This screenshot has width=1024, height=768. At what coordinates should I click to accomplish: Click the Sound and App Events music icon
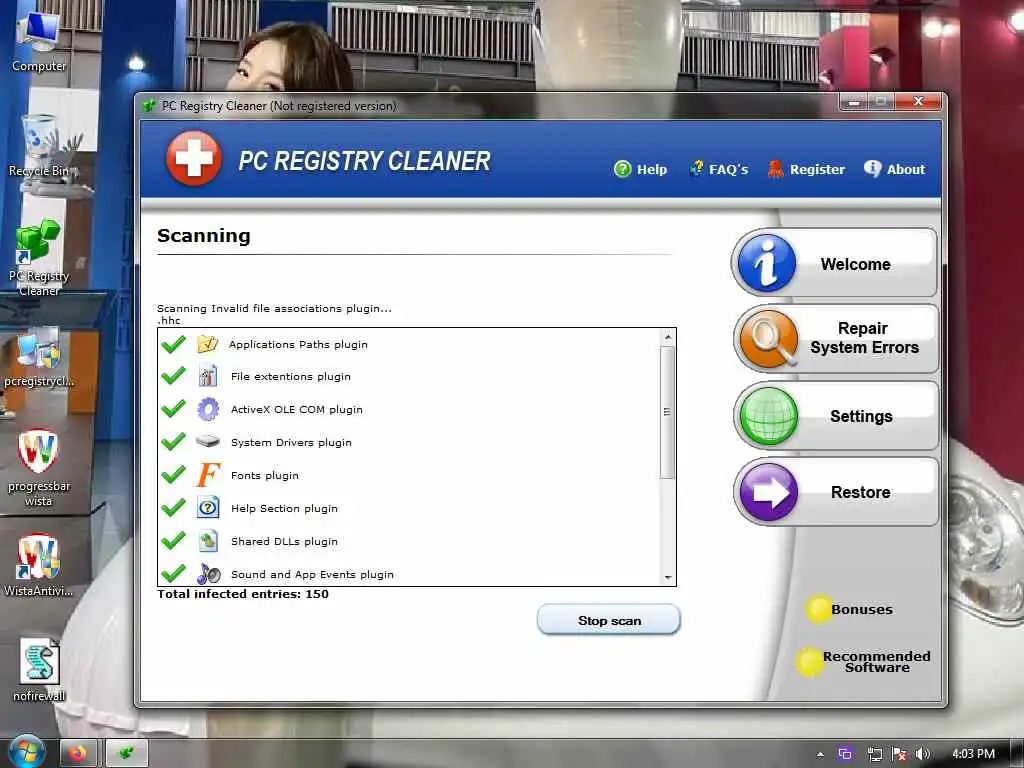tap(208, 573)
